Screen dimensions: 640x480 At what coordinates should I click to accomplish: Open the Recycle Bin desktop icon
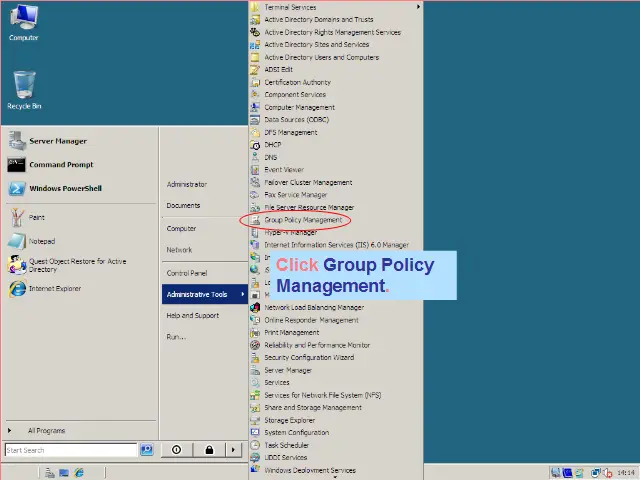[x=24, y=90]
